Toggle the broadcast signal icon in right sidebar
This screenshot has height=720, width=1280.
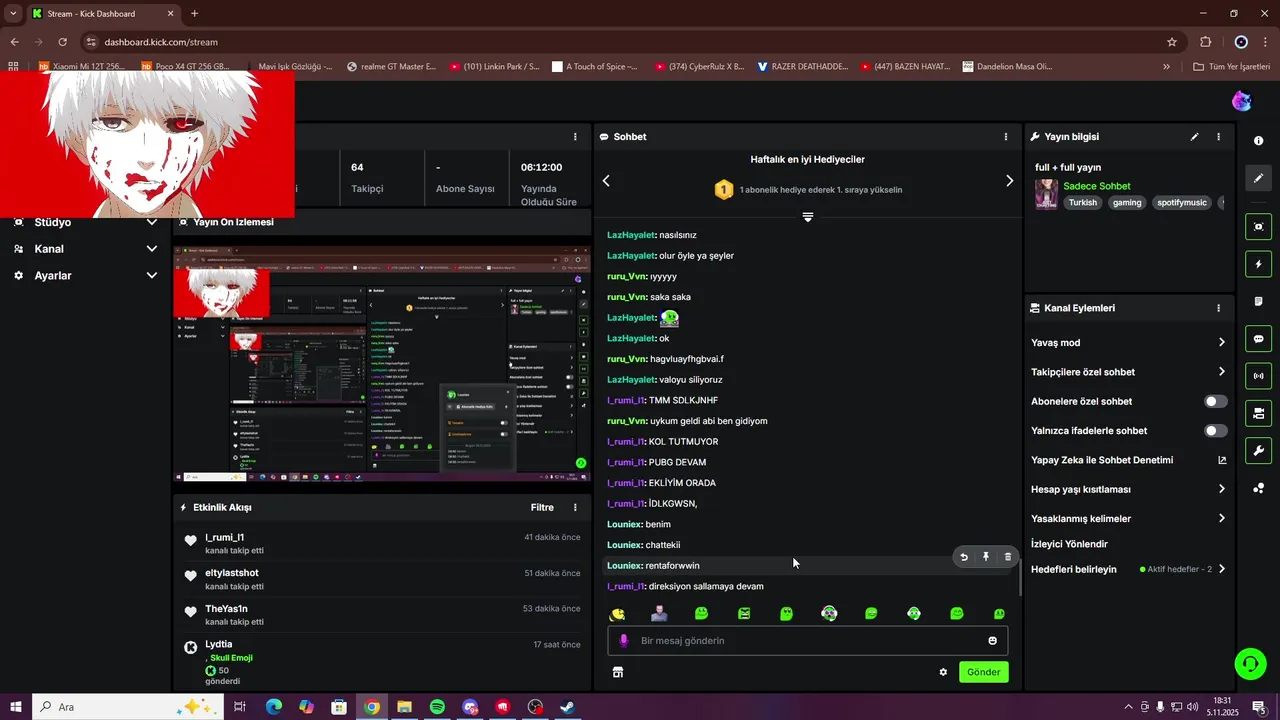[x=1259, y=376]
